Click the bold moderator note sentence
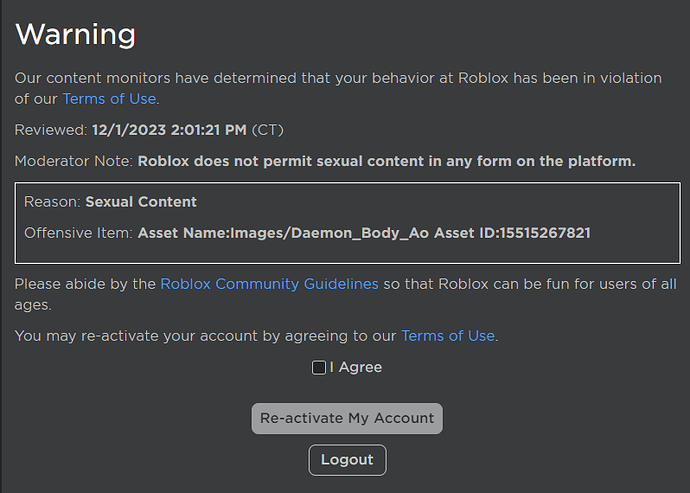 click(x=386, y=161)
